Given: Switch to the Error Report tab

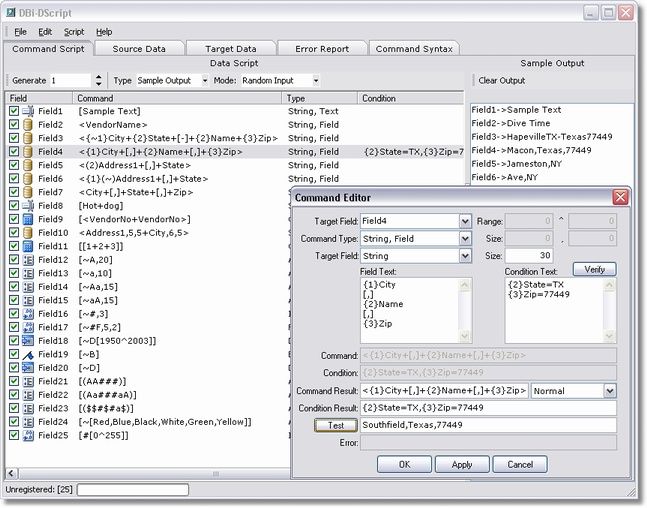Looking at the screenshot, I should [x=321, y=48].
